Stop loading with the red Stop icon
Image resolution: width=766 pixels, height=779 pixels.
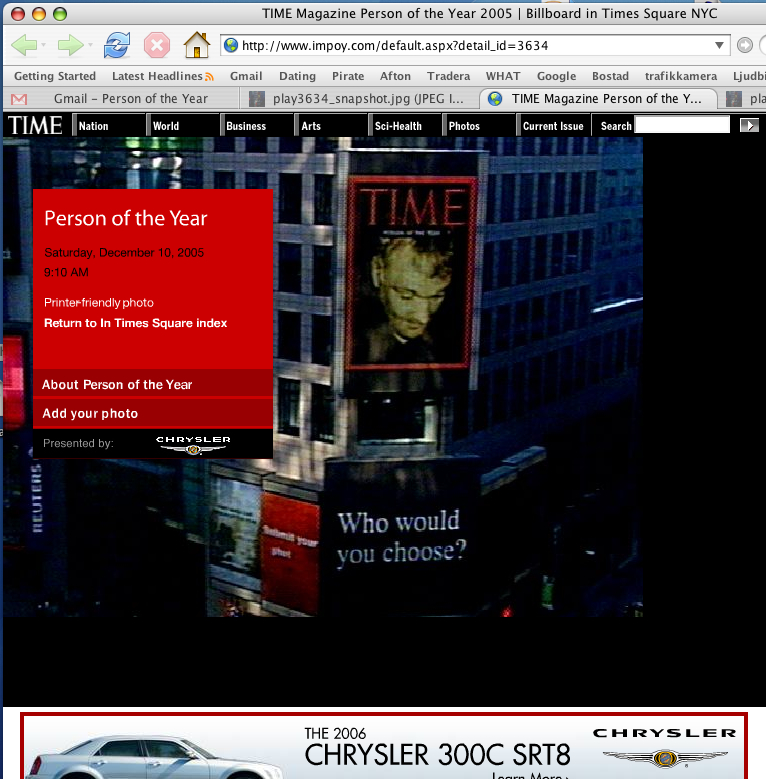pos(157,46)
